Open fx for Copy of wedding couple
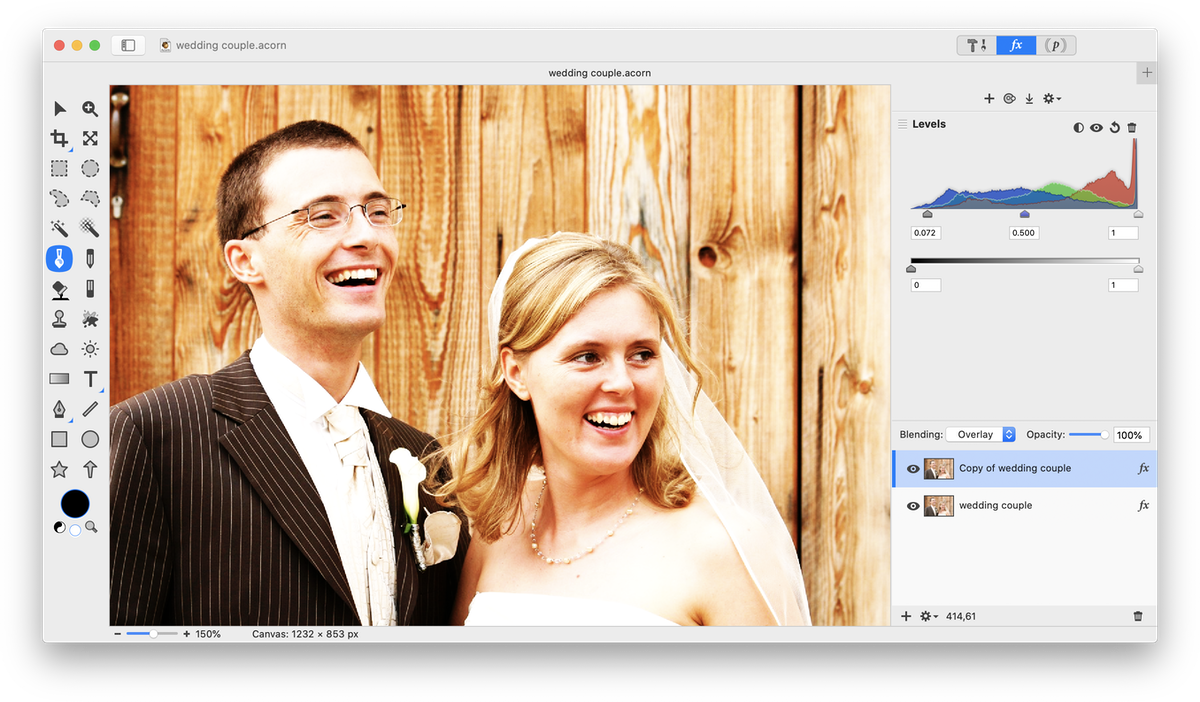Screen dimensions: 1200x702 point(1144,468)
